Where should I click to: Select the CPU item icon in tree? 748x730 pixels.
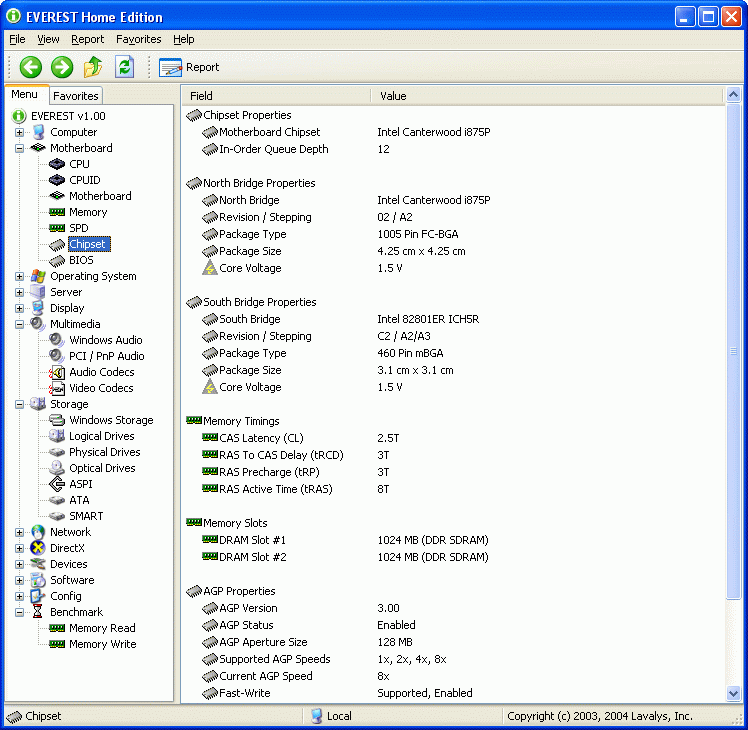pos(57,164)
